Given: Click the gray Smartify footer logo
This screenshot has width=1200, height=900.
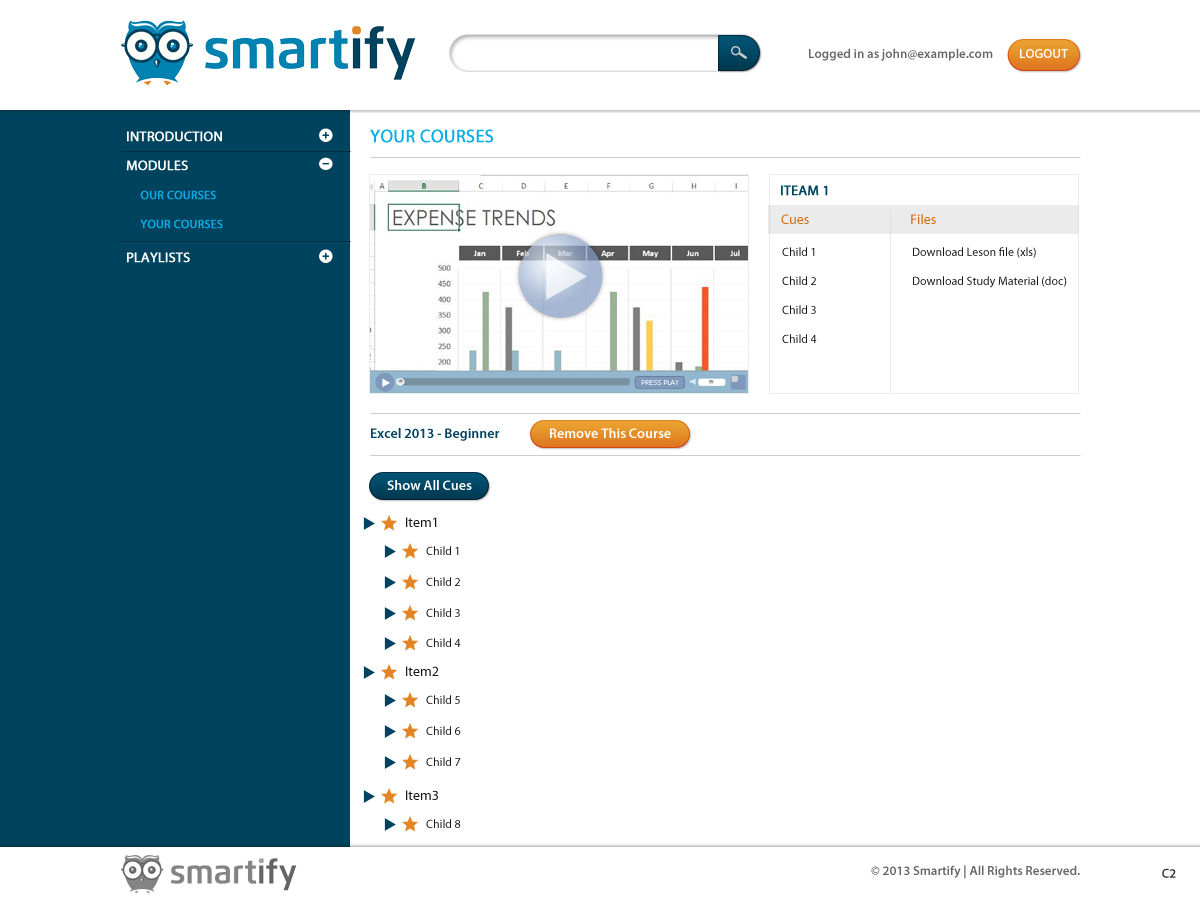Looking at the screenshot, I should coord(209,872).
